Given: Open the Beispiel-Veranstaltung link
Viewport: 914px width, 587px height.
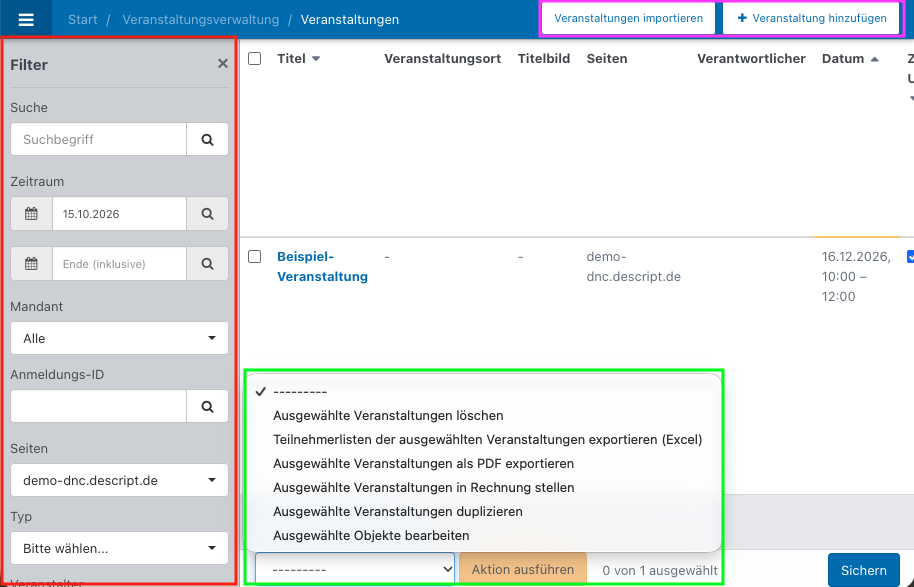Looking at the screenshot, I should 322,266.
